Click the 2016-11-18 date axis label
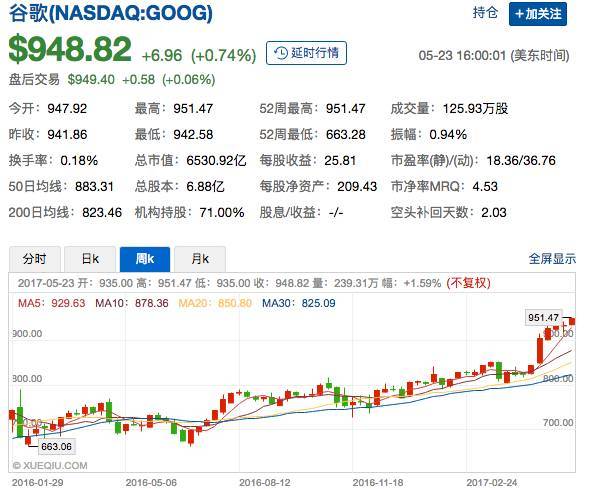Image resolution: width=589 pixels, height=489 pixels. [x=378, y=483]
